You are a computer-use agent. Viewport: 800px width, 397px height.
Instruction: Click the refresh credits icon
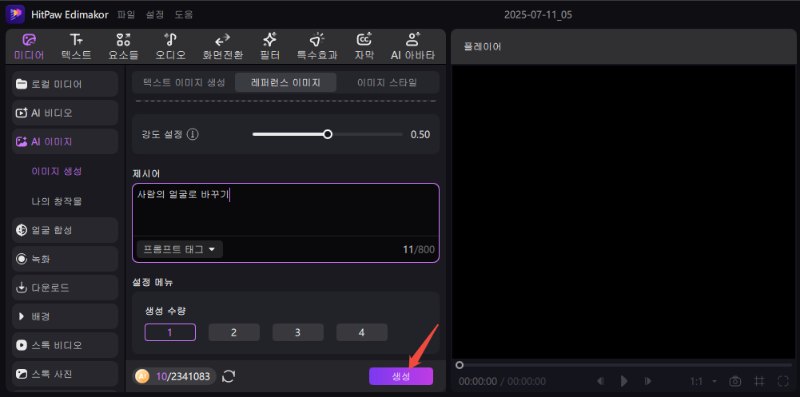(229, 377)
